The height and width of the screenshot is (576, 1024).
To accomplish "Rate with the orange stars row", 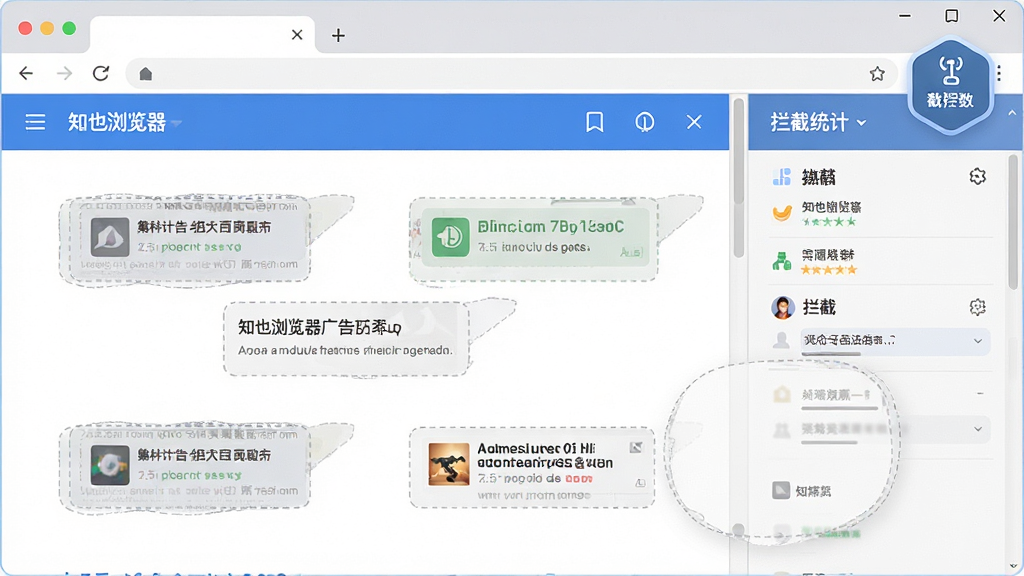I will (x=829, y=270).
